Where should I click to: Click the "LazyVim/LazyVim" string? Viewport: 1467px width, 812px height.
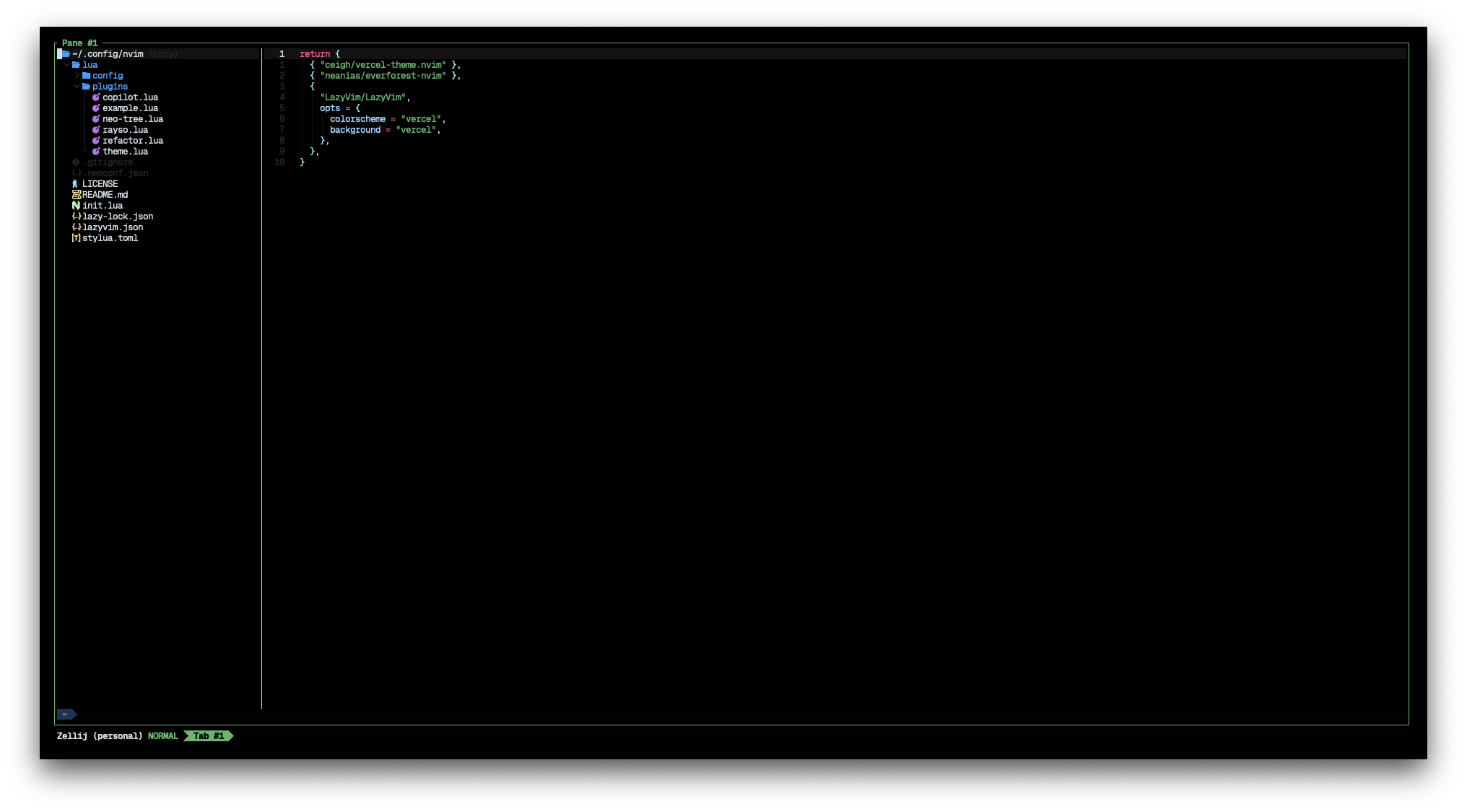[x=362, y=97]
